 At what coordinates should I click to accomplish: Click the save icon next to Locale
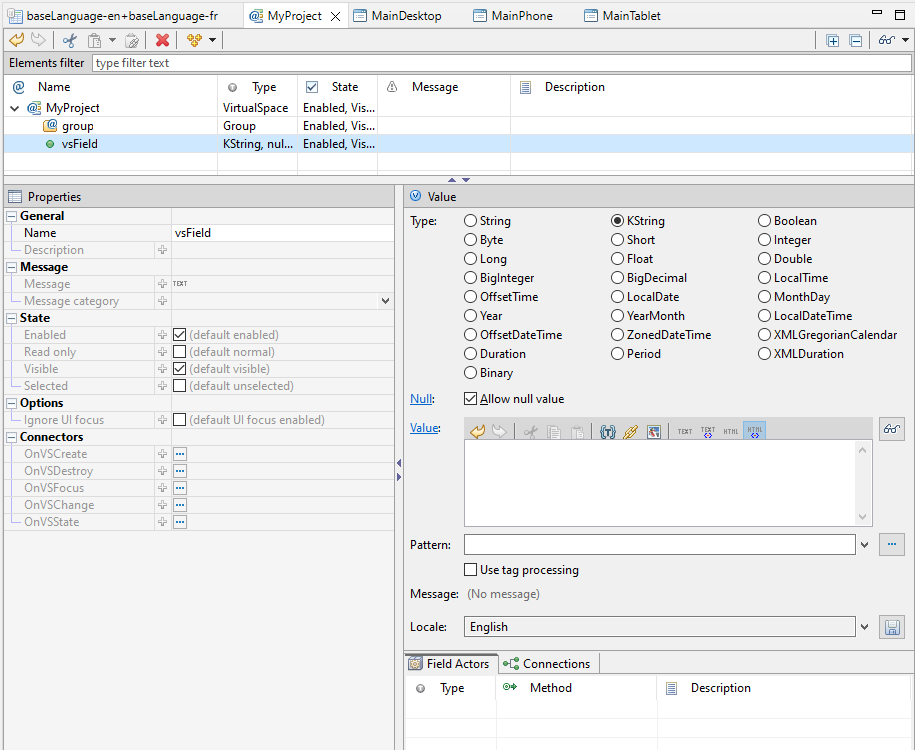coord(891,627)
